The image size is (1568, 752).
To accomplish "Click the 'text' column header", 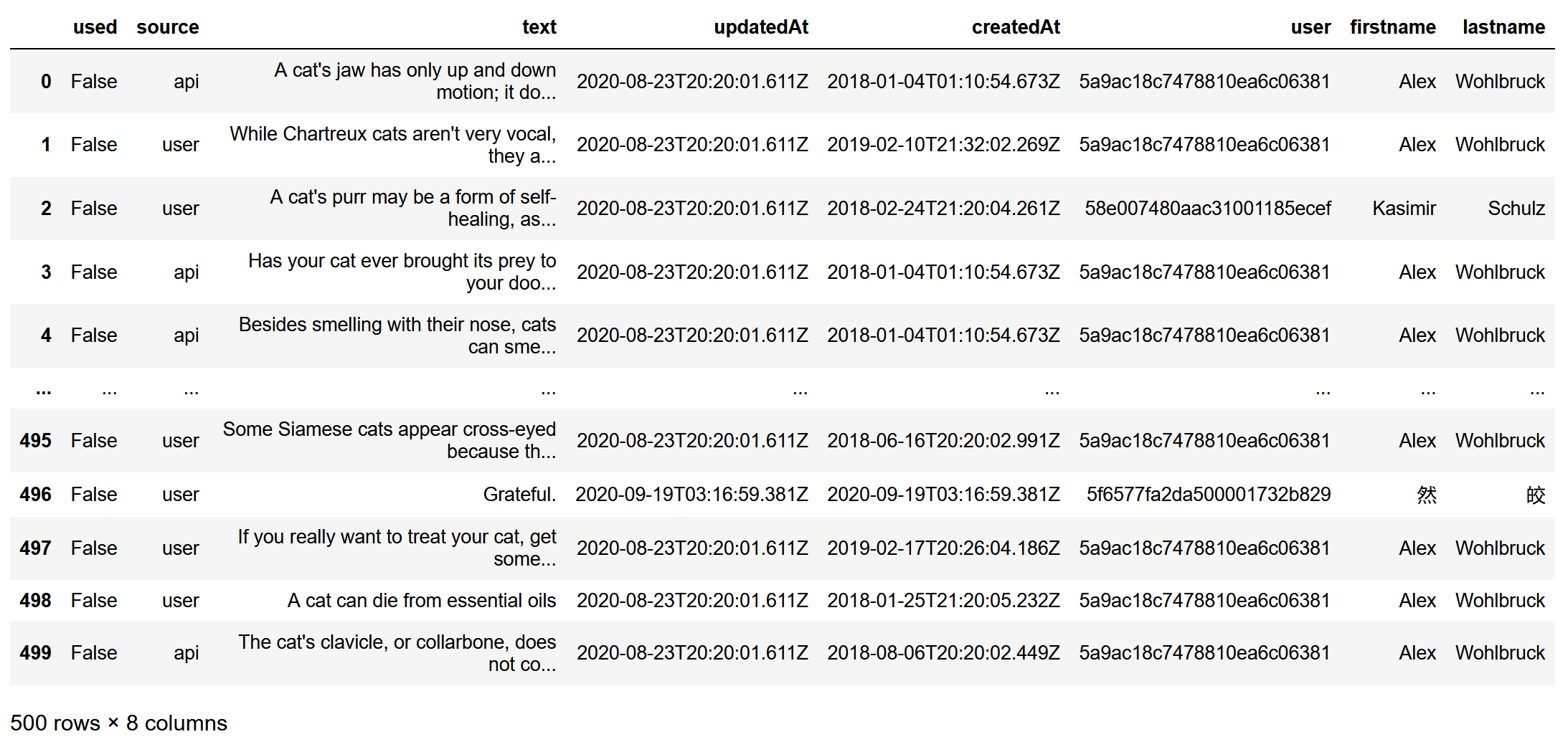I will coord(539,27).
